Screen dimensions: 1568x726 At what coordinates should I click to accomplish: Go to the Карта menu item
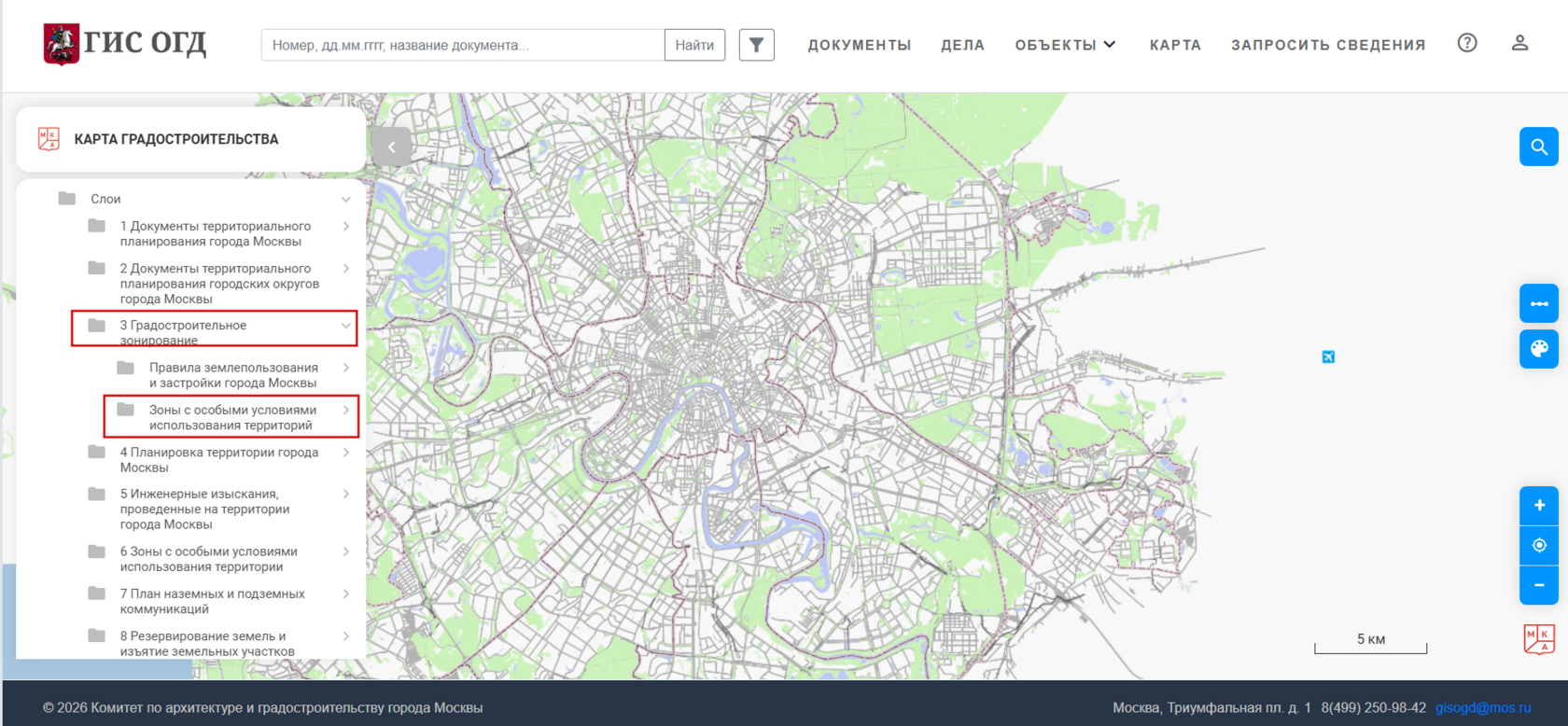click(1175, 45)
